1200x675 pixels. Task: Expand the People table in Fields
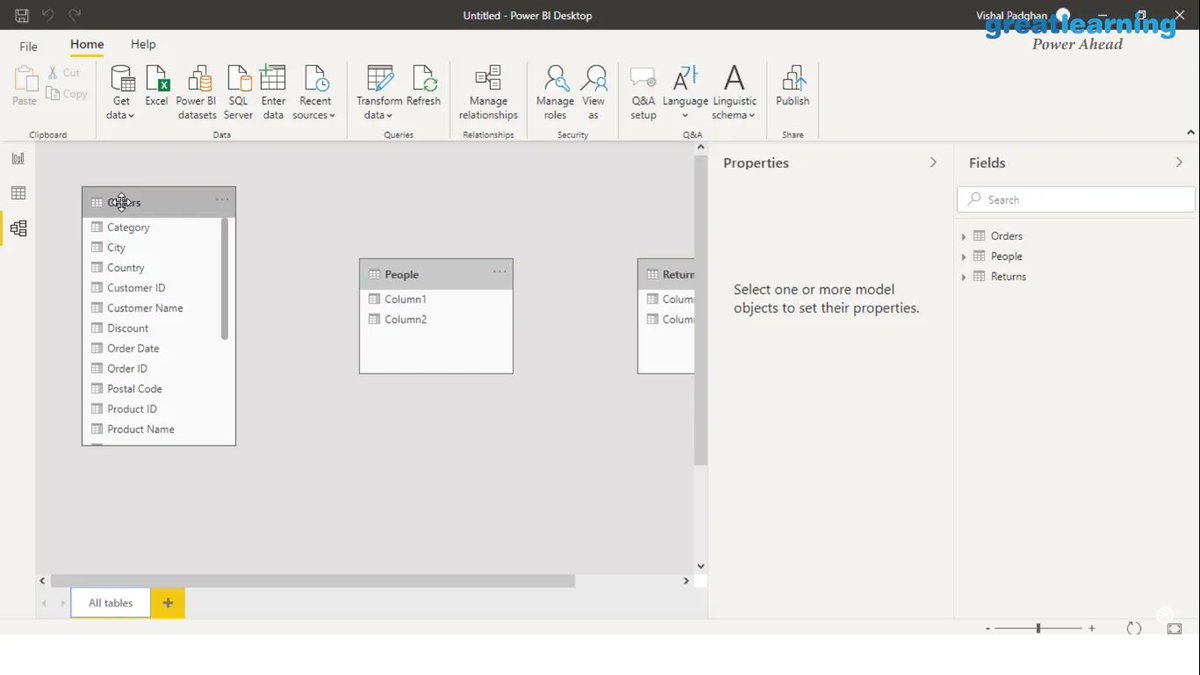(x=964, y=257)
